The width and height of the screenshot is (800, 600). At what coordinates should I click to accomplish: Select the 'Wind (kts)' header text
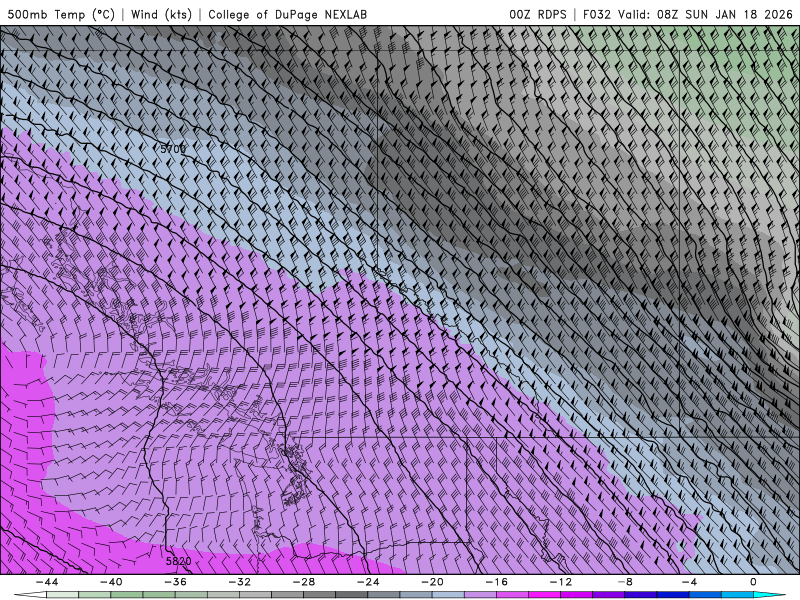pos(161,14)
